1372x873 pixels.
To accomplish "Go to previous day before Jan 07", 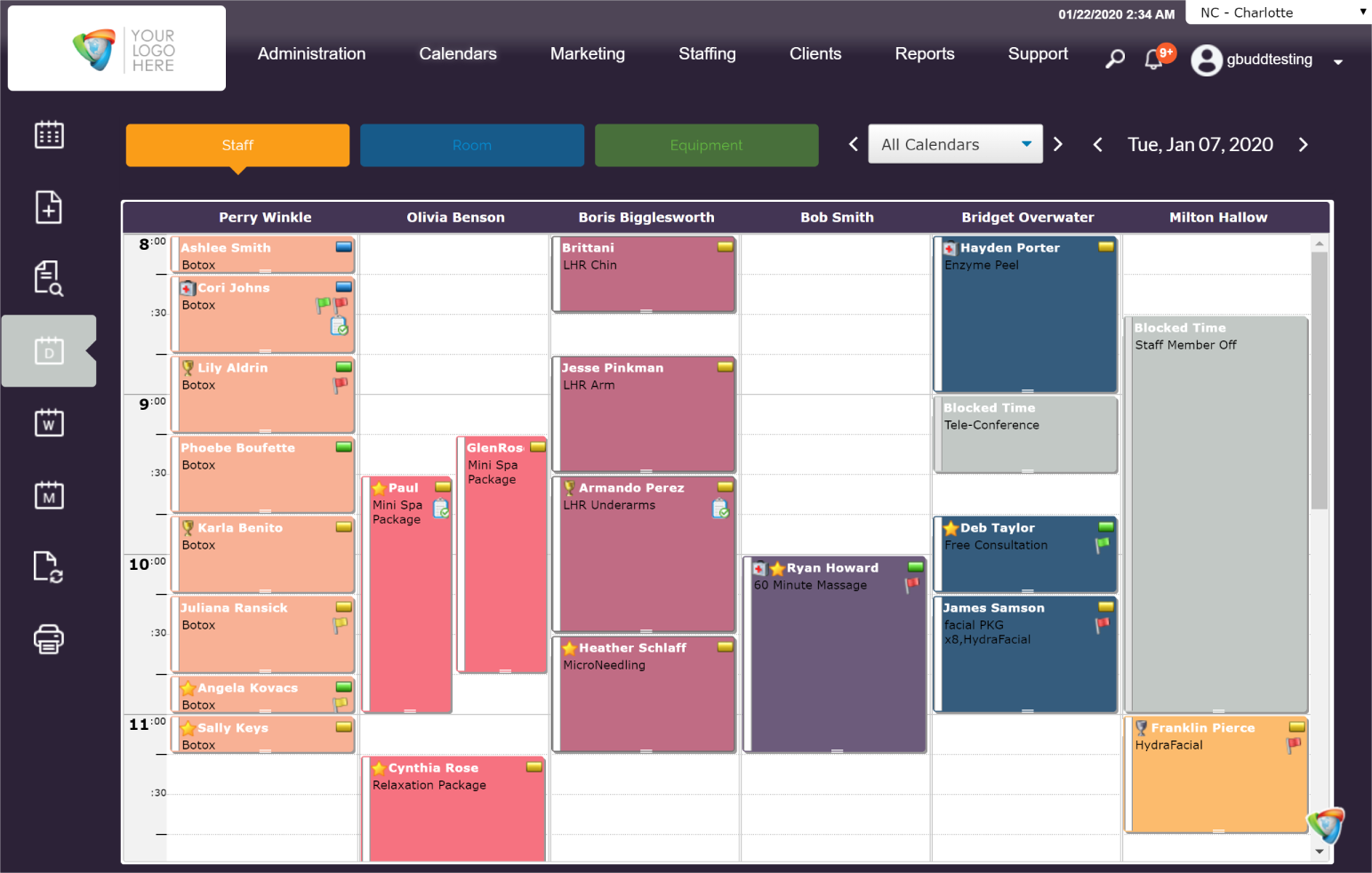I will pyautogui.click(x=1097, y=144).
